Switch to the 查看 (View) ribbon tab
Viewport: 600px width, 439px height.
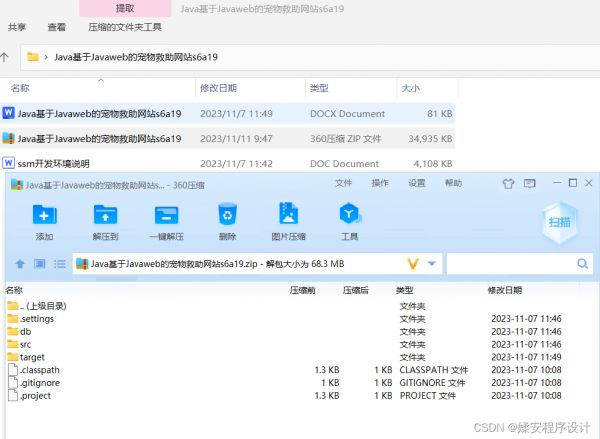tap(57, 28)
